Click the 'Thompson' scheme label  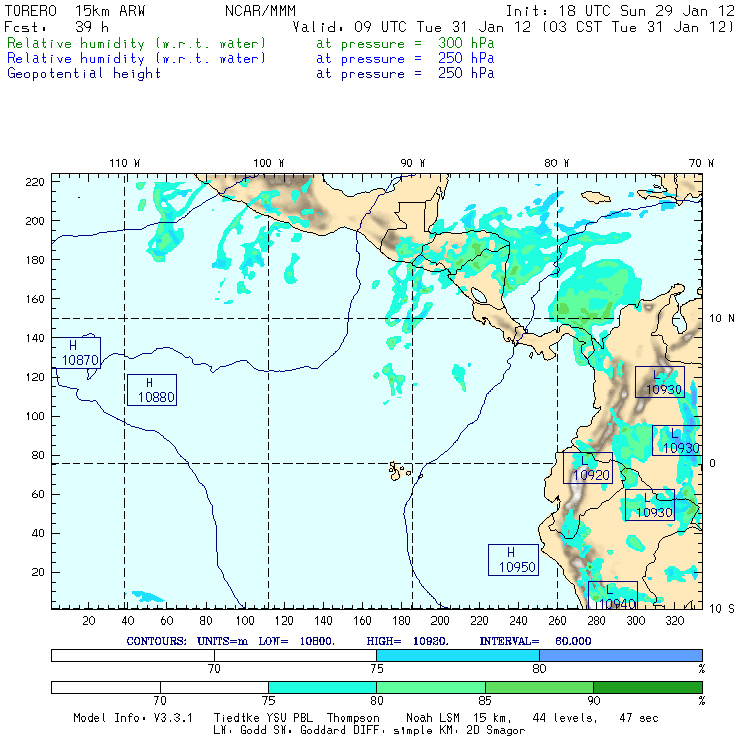click(353, 718)
